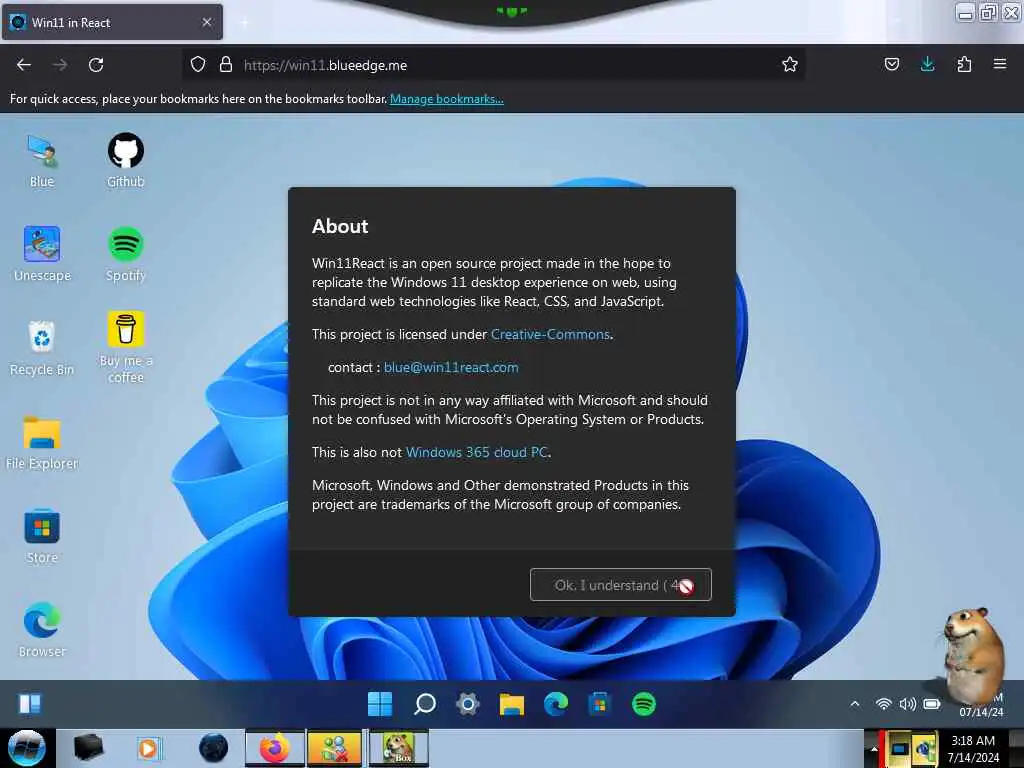Click the blue@win11react.com contact link

451,367
